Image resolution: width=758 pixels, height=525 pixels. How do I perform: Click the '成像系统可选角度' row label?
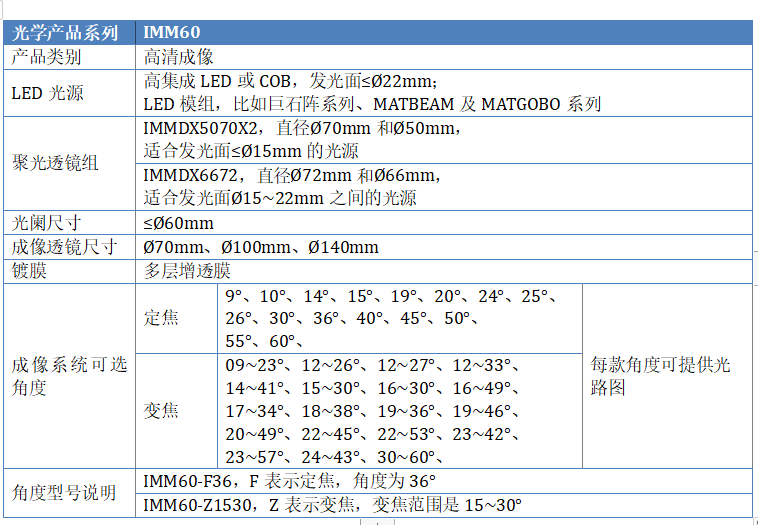click(x=69, y=376)
